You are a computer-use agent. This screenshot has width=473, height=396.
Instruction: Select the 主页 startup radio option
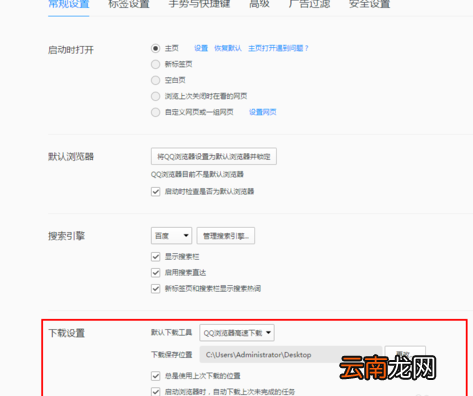(x=155, y=48)
